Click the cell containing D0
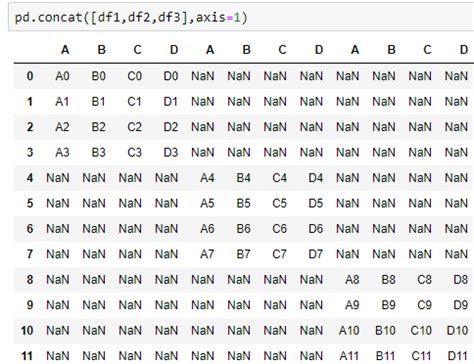474x364 pixels. pos(171,76)
